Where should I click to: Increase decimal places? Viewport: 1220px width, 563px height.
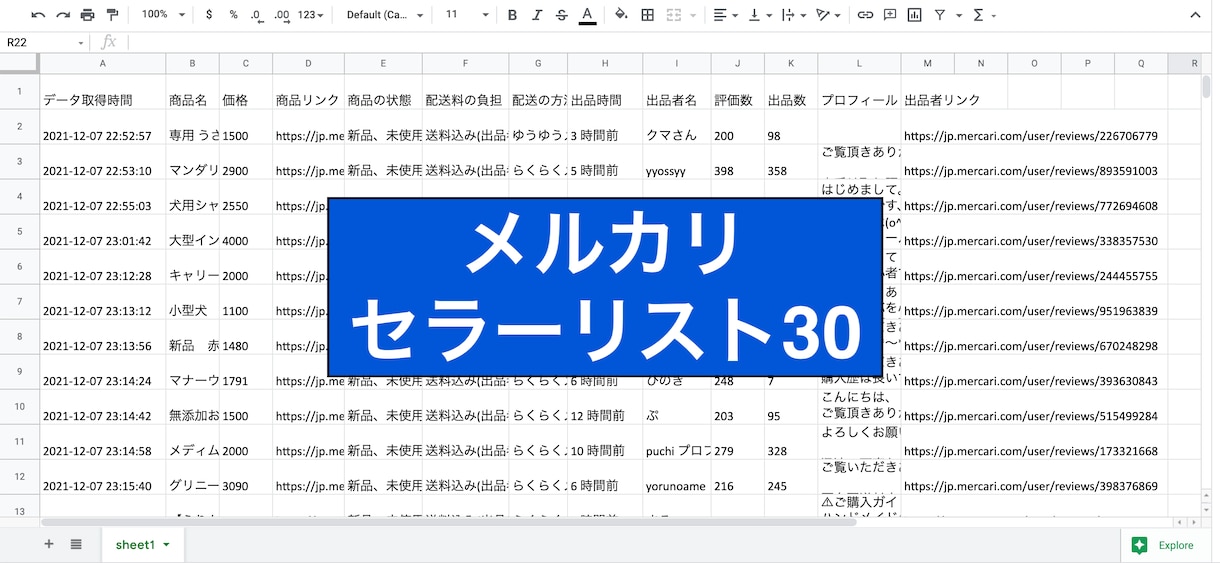click(x=282, y=15)
